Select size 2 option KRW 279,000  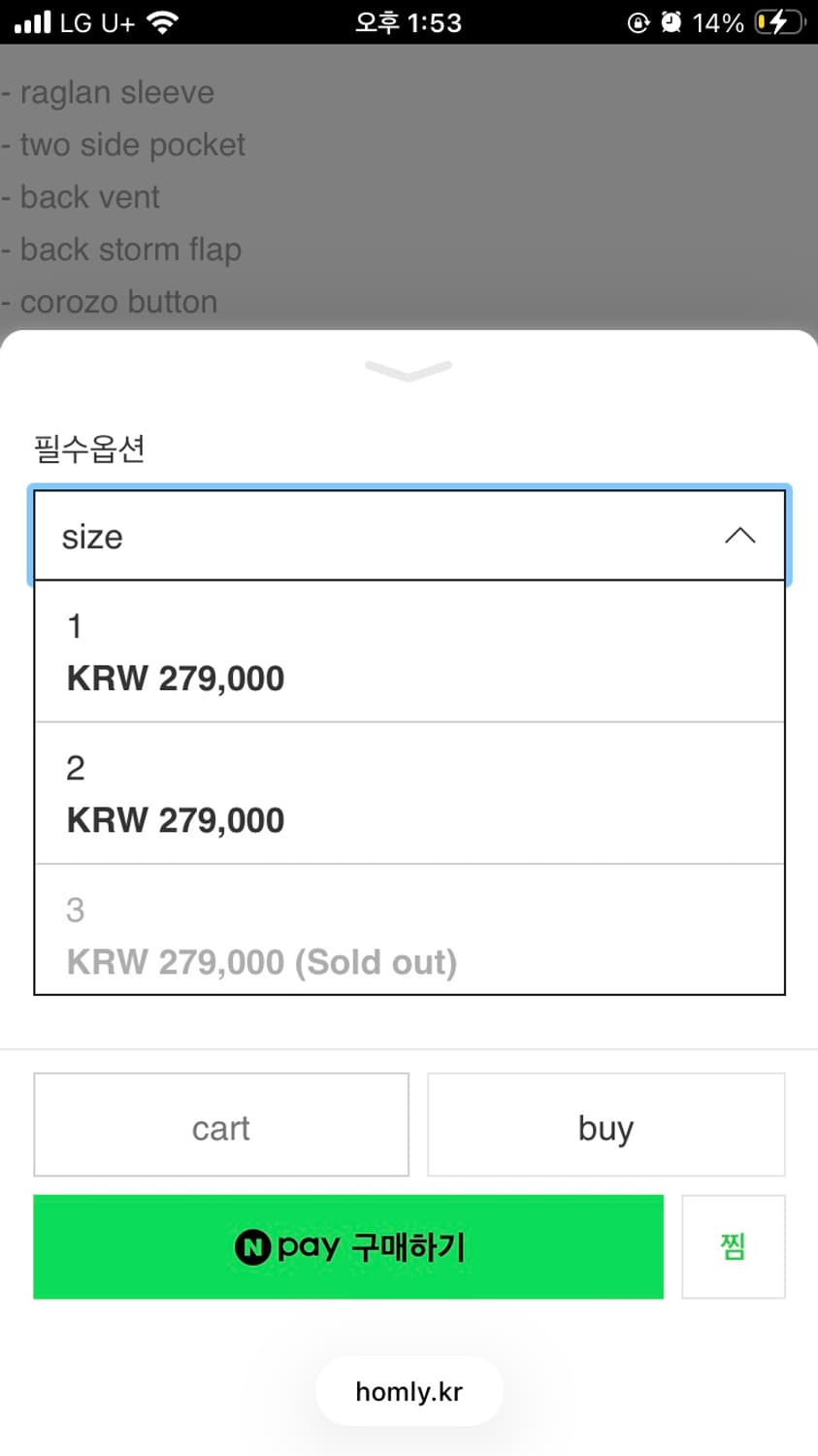[x=409, y=794]
